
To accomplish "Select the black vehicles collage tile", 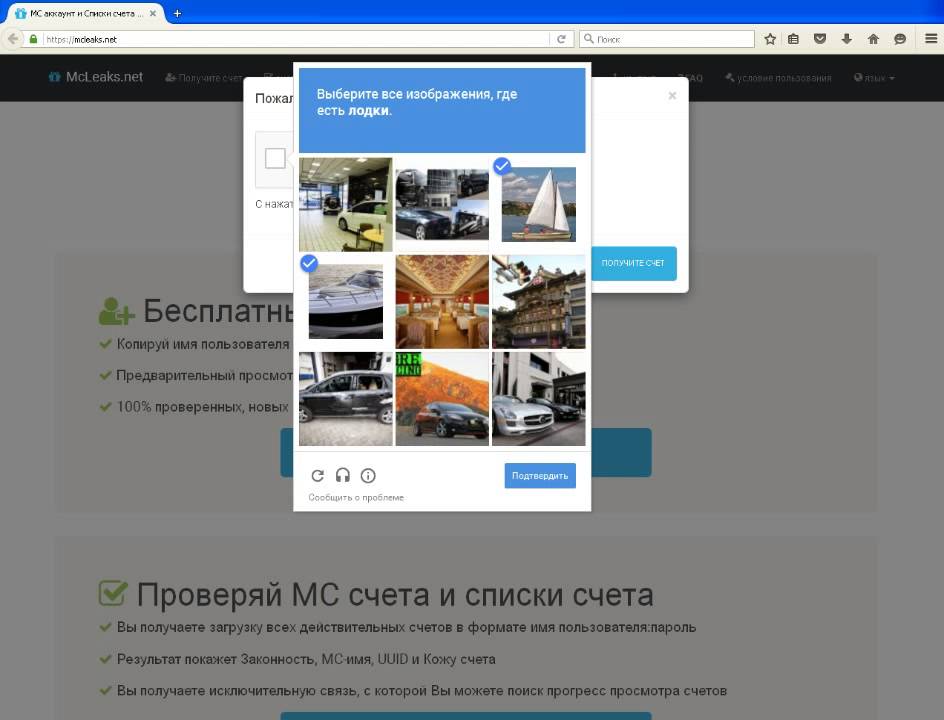I will [x=442, y=204].
